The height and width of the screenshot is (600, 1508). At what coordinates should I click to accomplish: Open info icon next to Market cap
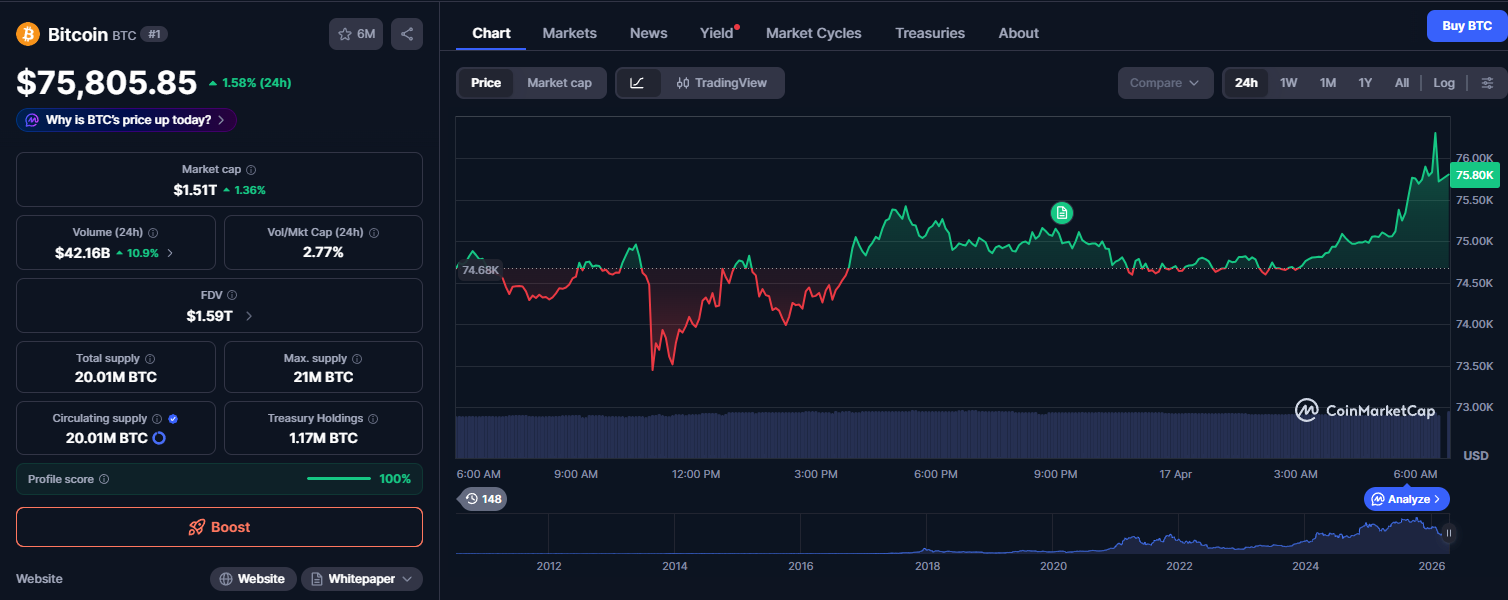pos(251,170)
